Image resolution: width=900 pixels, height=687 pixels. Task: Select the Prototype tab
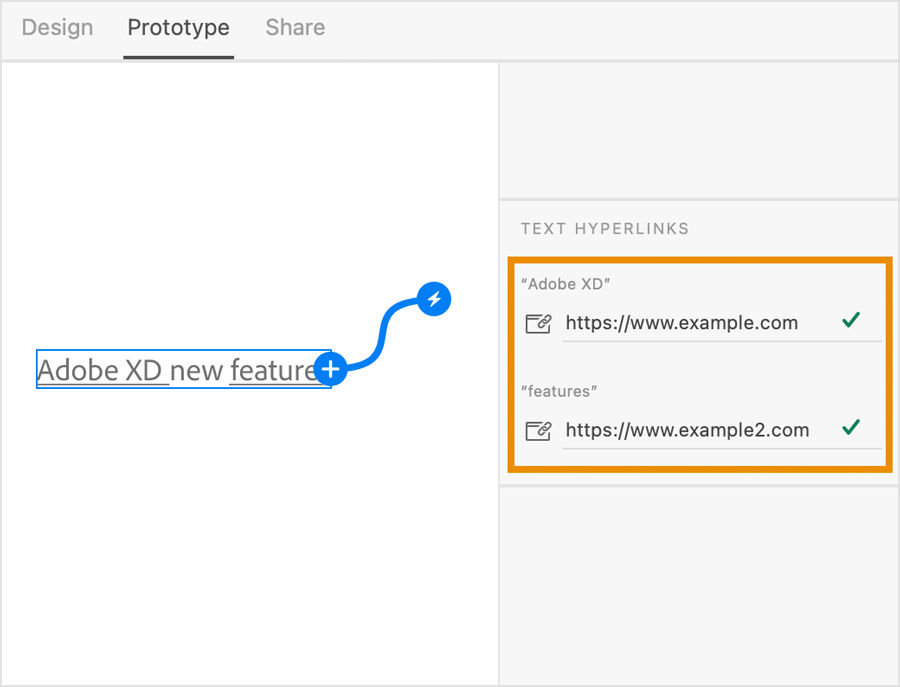point(178,28)
